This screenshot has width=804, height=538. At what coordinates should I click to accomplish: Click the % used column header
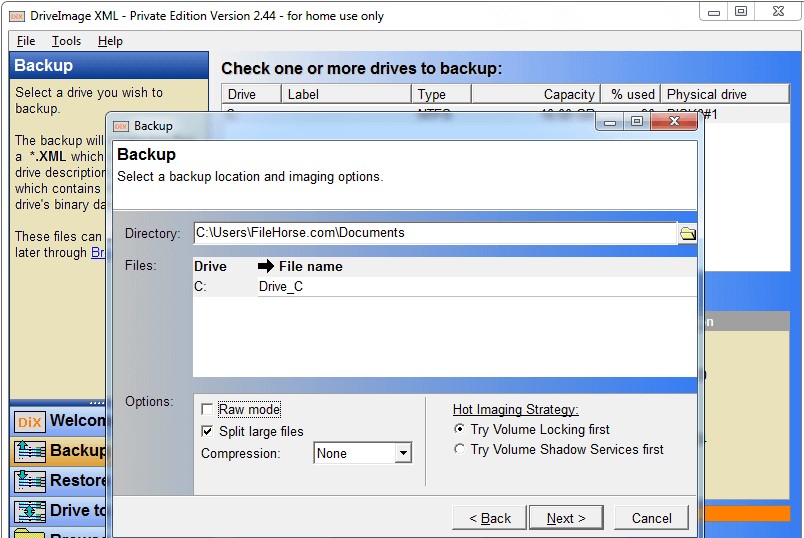coord(631,94)
